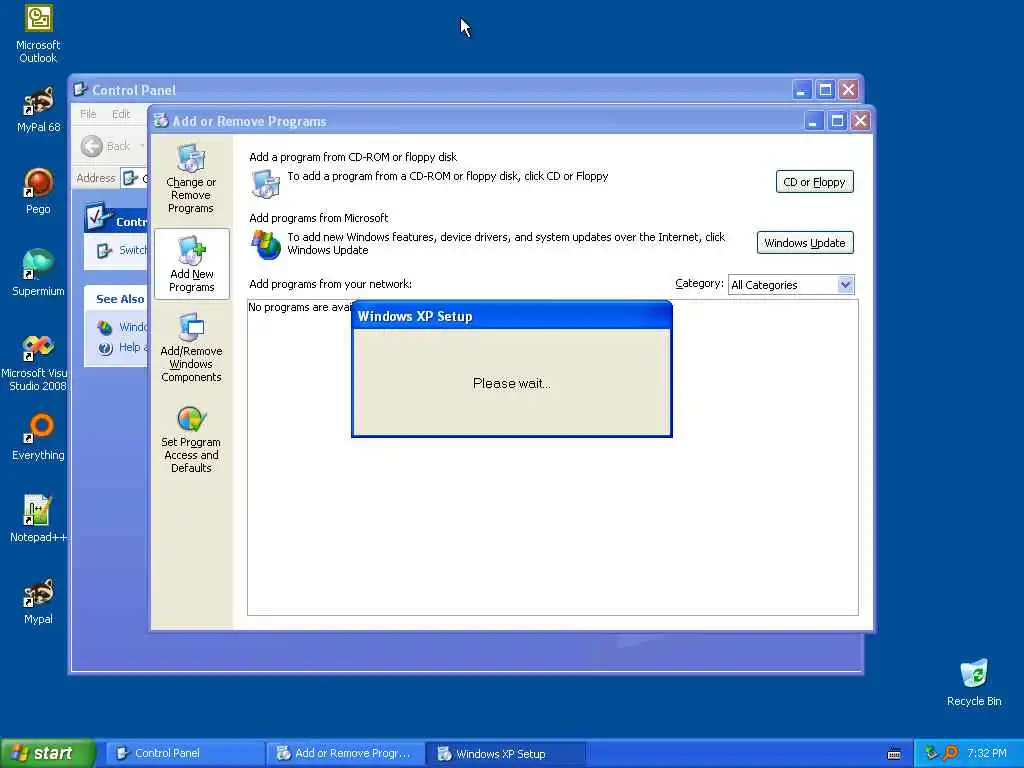Image resolution: width=1024 pixels, height=768 pixels.
Task: Select Change or Remove Programs
Action: [x=191, y=179]
